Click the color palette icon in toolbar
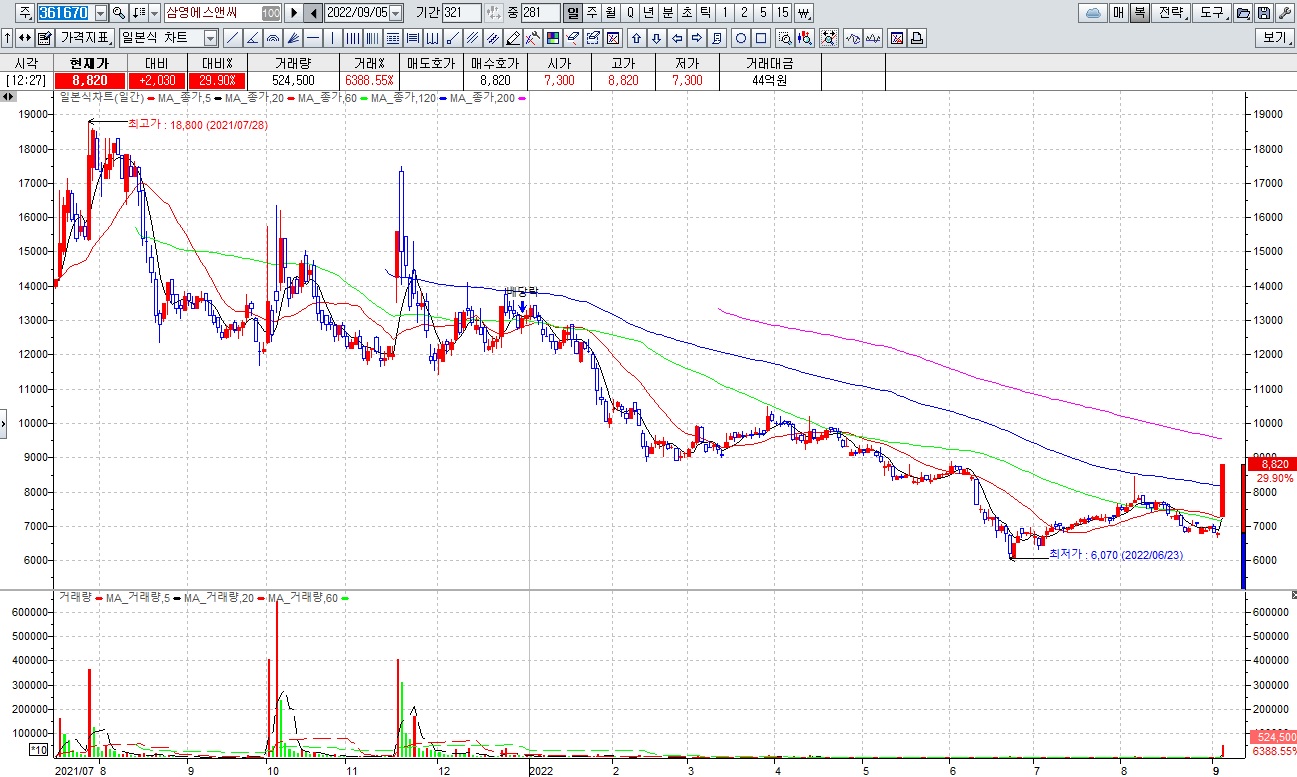Image resolution: width=1297 pixels, height=777 pixels. coord(552,38)
